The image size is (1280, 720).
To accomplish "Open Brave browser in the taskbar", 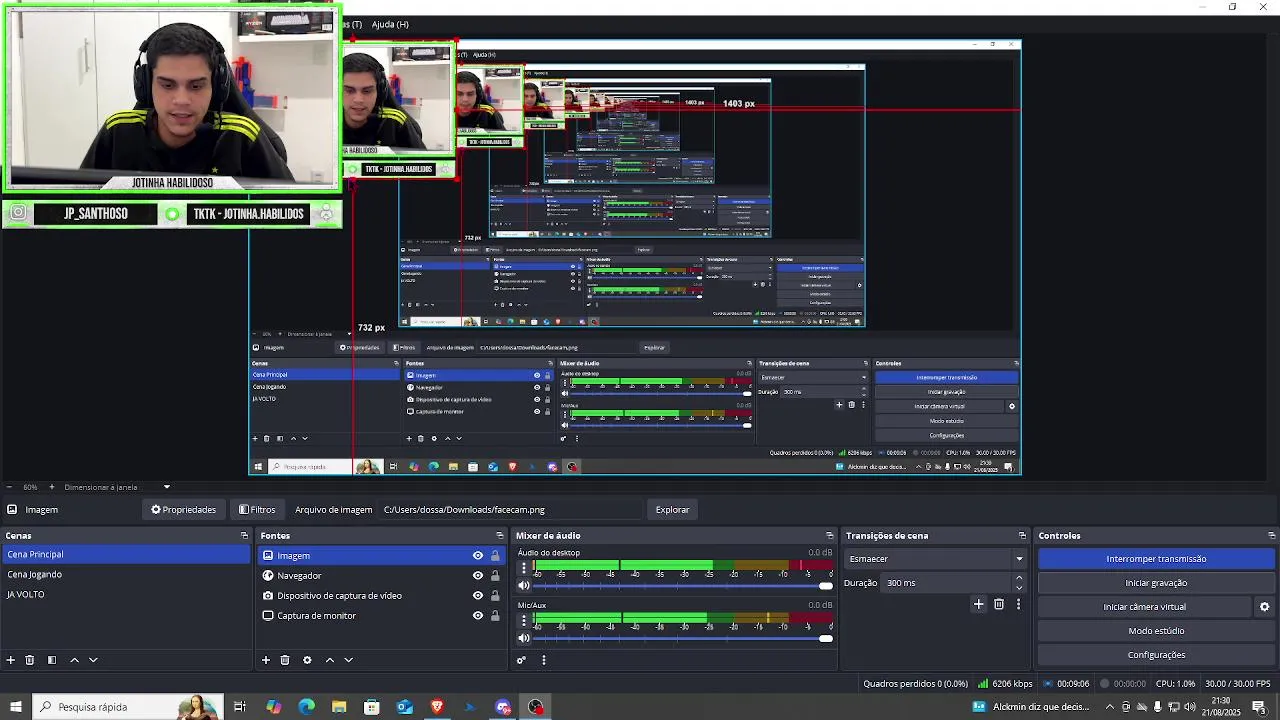I will 437,707.
